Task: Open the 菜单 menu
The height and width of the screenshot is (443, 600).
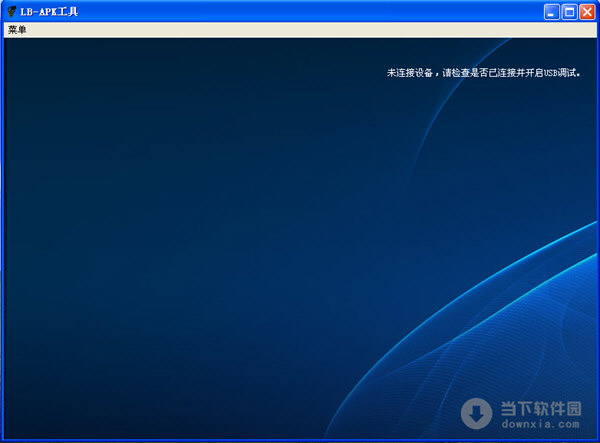Action: 17,30
